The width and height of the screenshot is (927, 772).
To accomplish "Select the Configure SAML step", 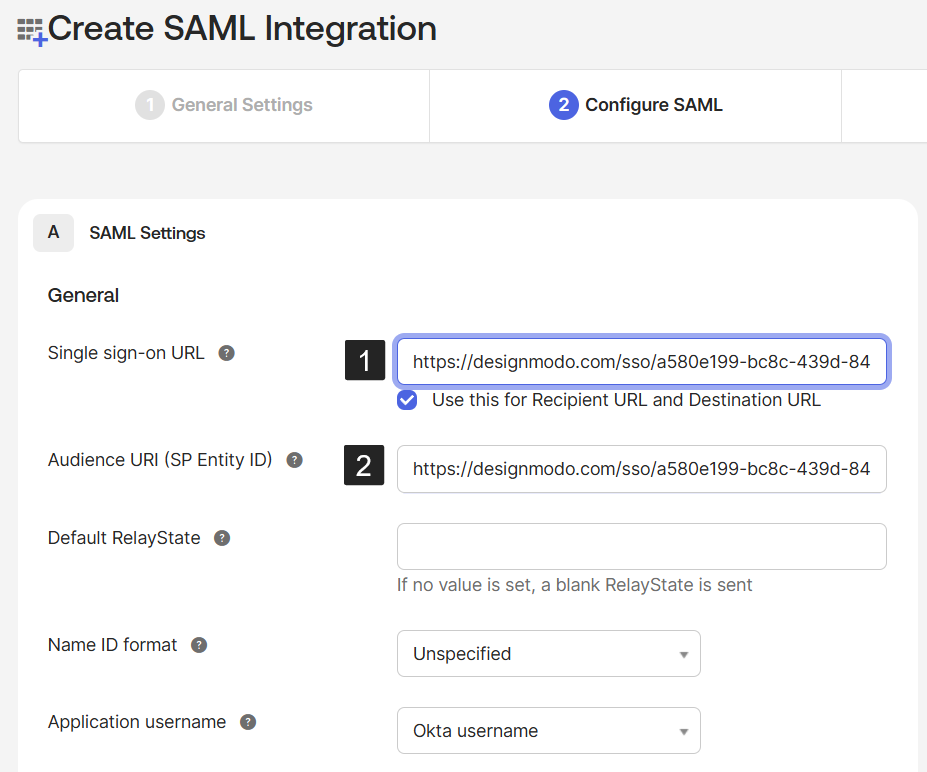I will coord(636,105).
